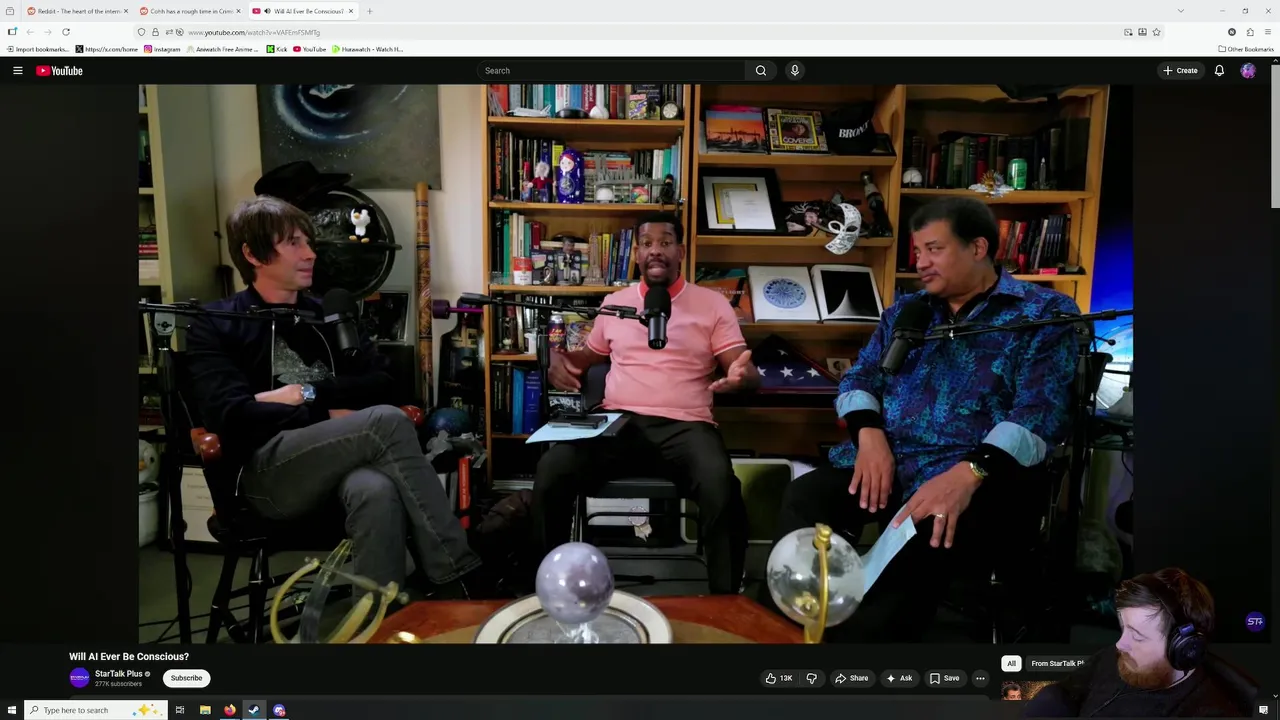Click the page vertical scrollbar thumb
Viewport: 1280px width, 720px height.
(x=1275, y=135)
